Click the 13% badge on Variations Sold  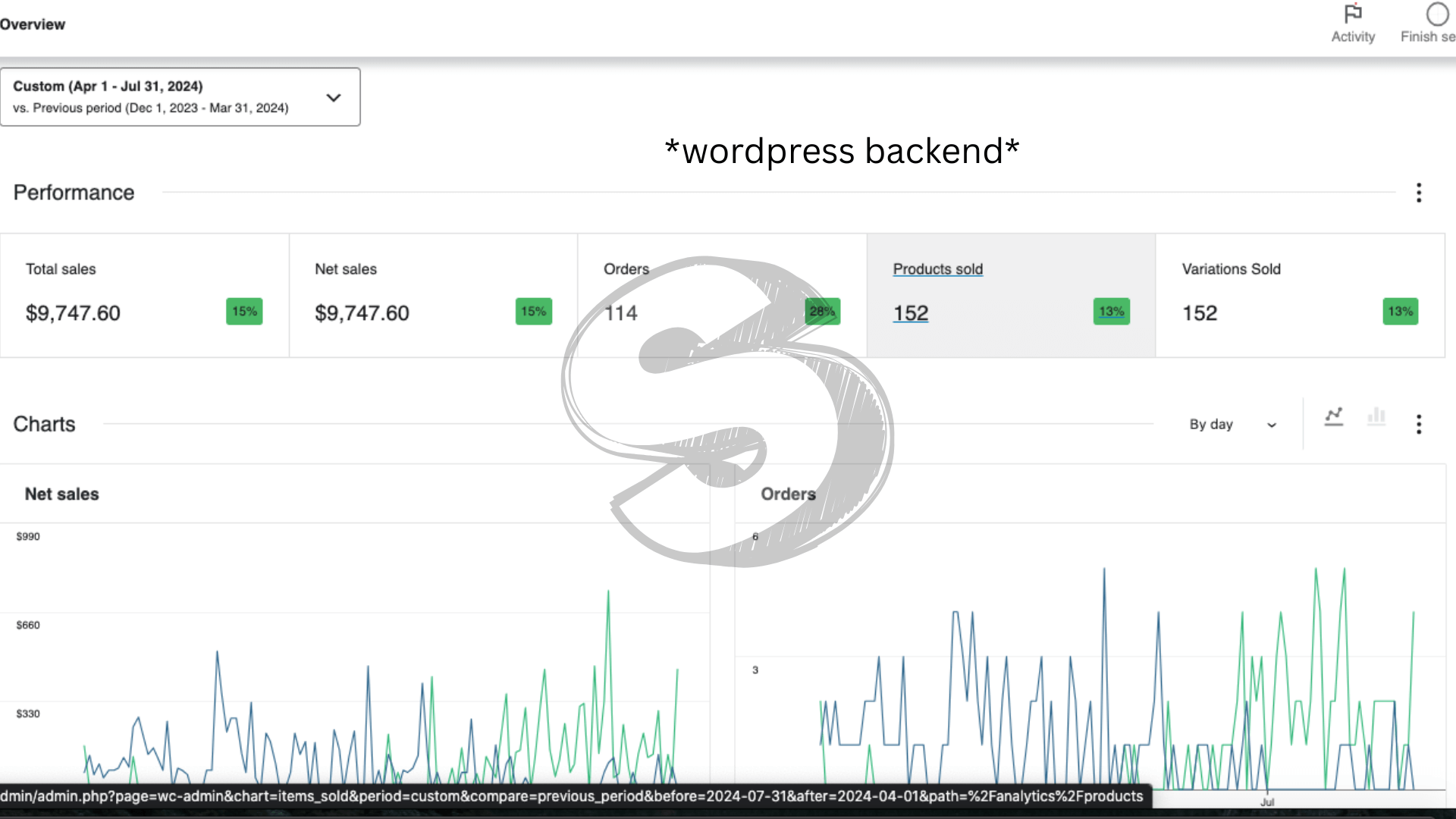point(1400,312)
